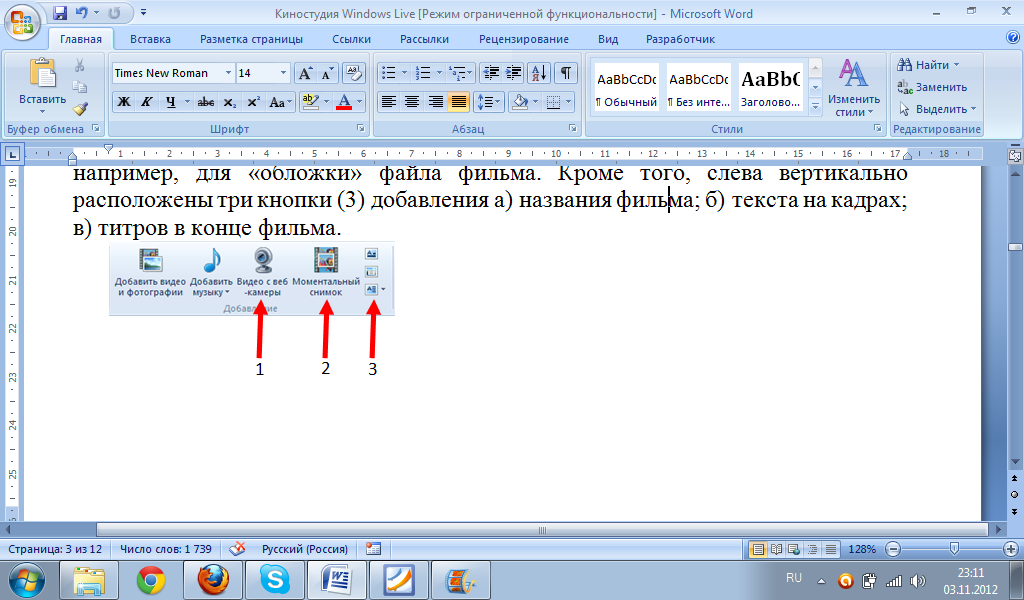Toggle paragraph marks display (¶)
The image size is (1024, 600).
[x=566, y=73]
